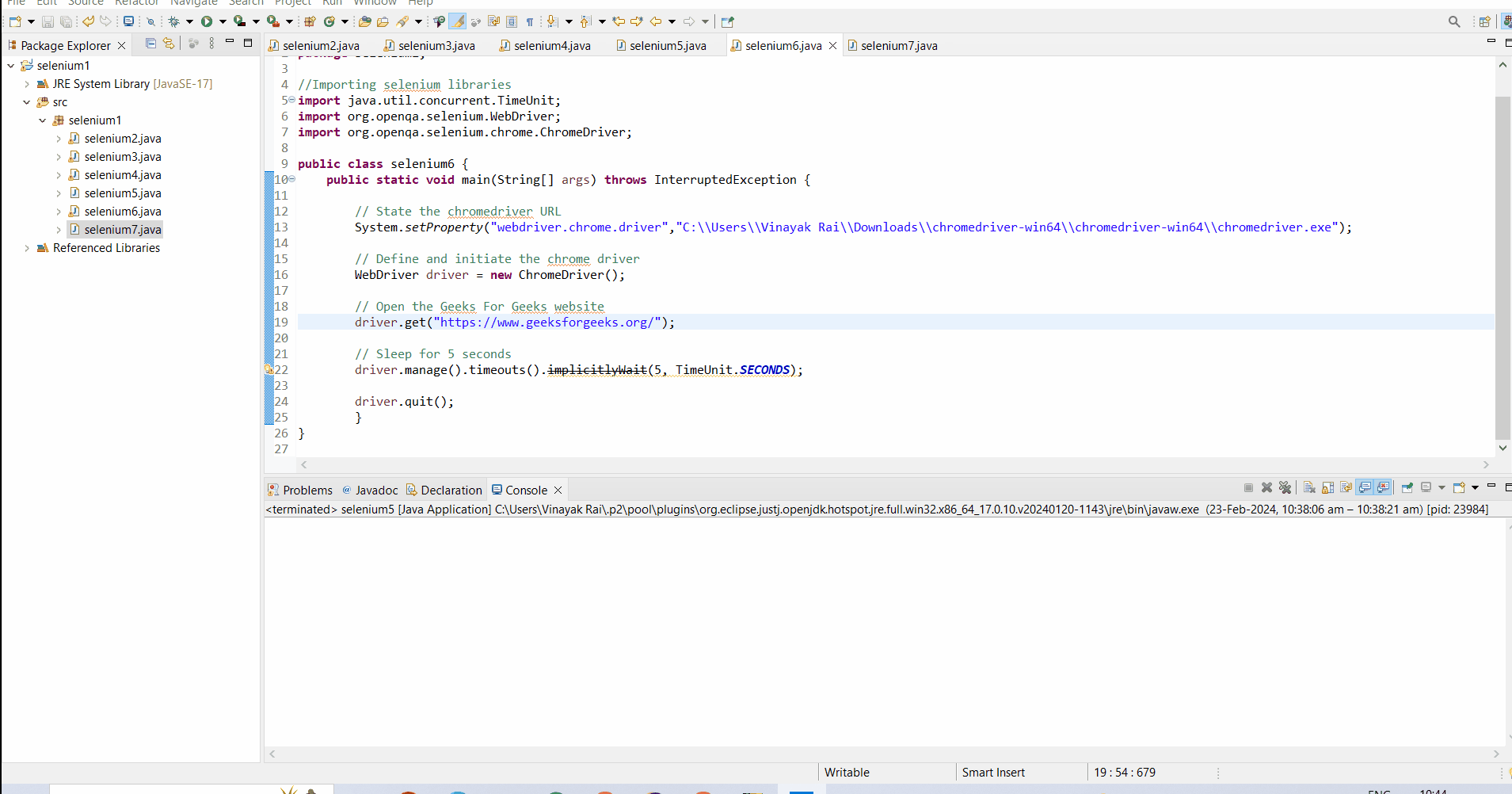Select selenium4.java in Package Explorer
This screenshot has height=794, width=1512.
point(123,175)
